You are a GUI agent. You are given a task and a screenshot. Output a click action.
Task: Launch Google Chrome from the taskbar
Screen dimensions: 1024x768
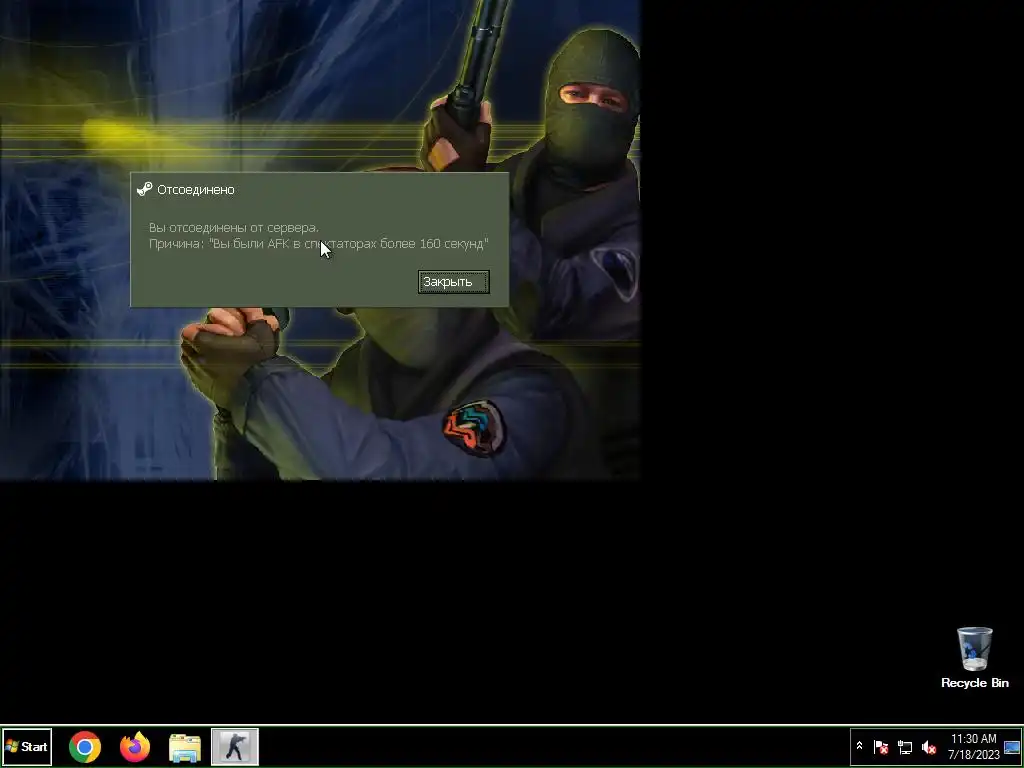(85, 747)
